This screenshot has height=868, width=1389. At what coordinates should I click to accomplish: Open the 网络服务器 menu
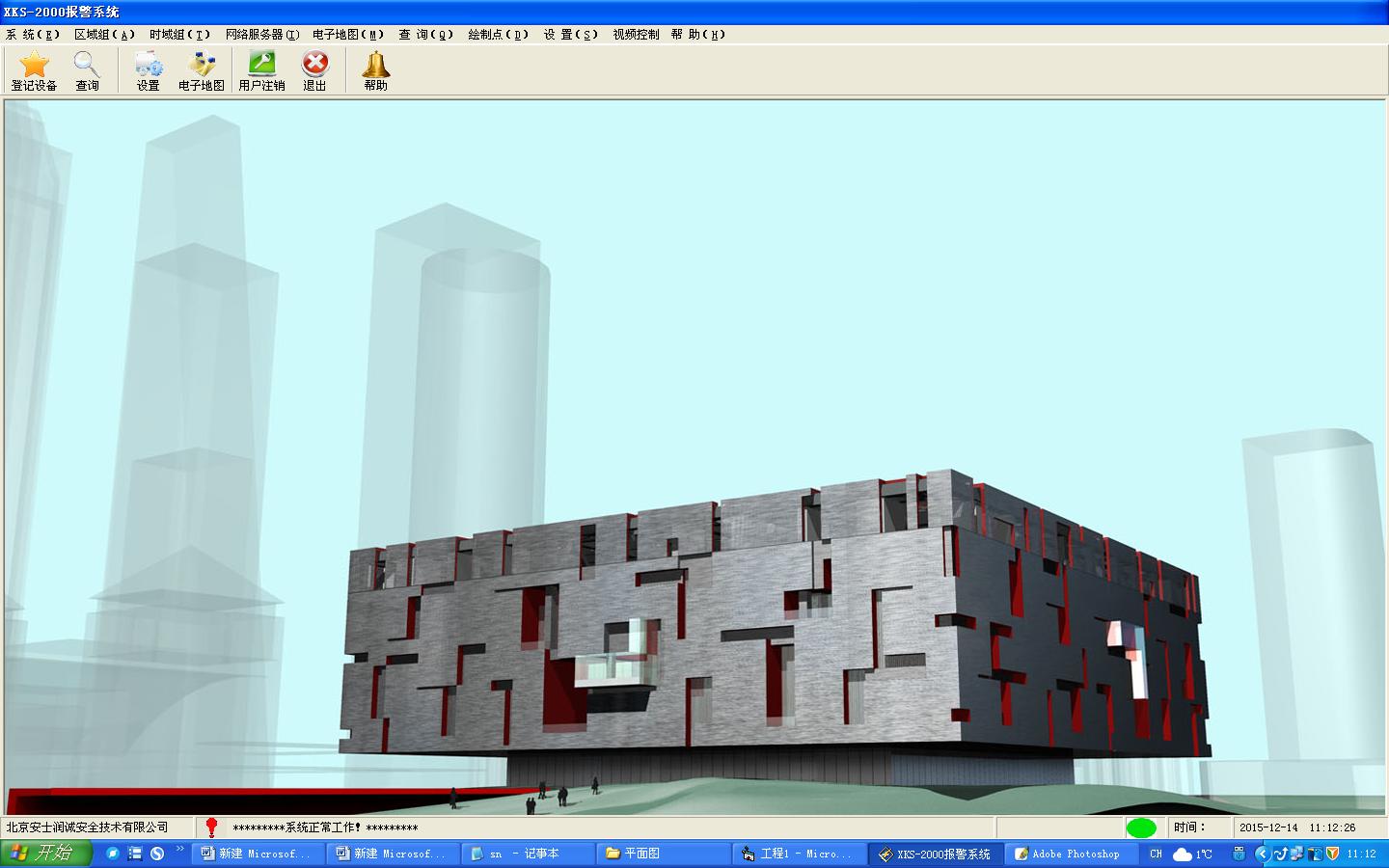pos(261,35)
